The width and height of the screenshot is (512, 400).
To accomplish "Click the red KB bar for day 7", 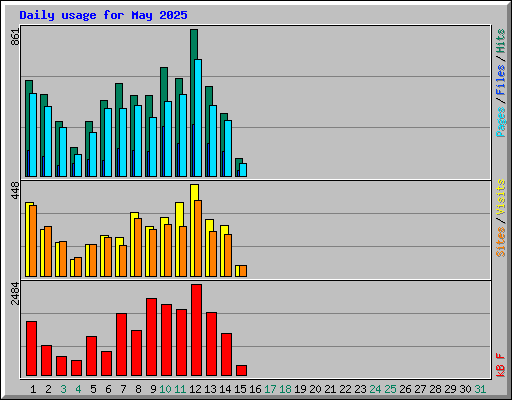I will [121, 344].
